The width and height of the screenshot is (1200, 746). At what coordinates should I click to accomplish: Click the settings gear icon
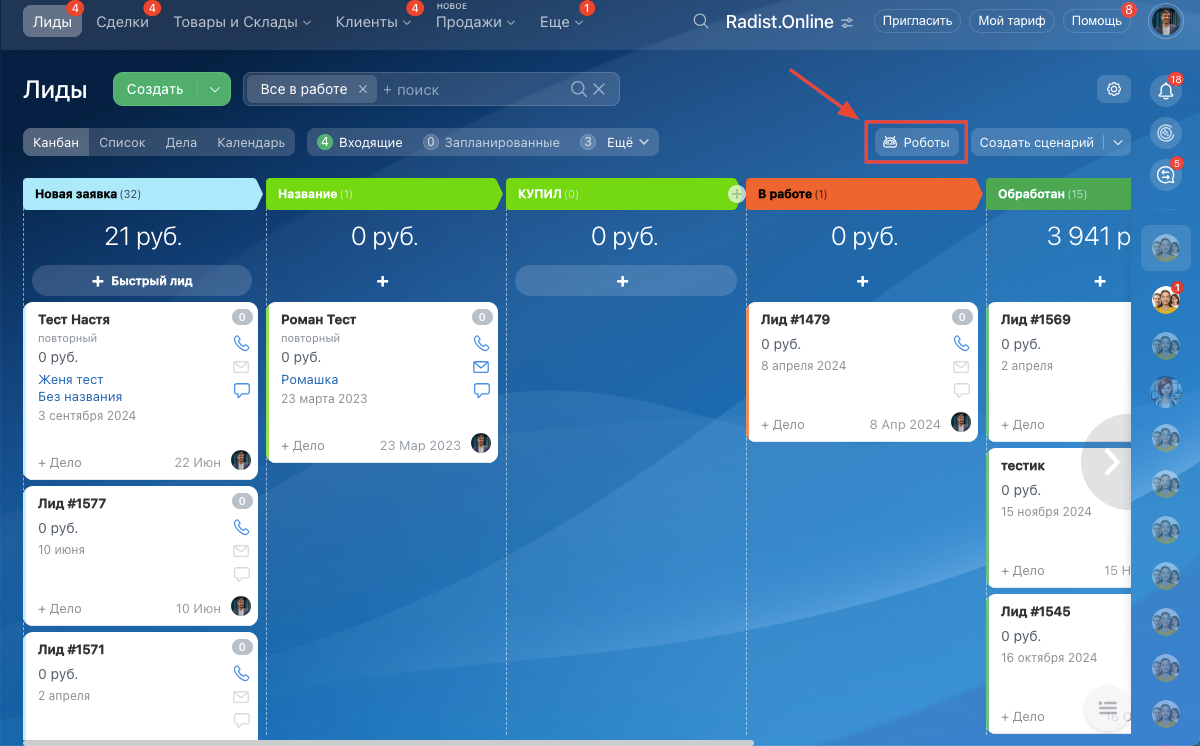[1114, 89]
